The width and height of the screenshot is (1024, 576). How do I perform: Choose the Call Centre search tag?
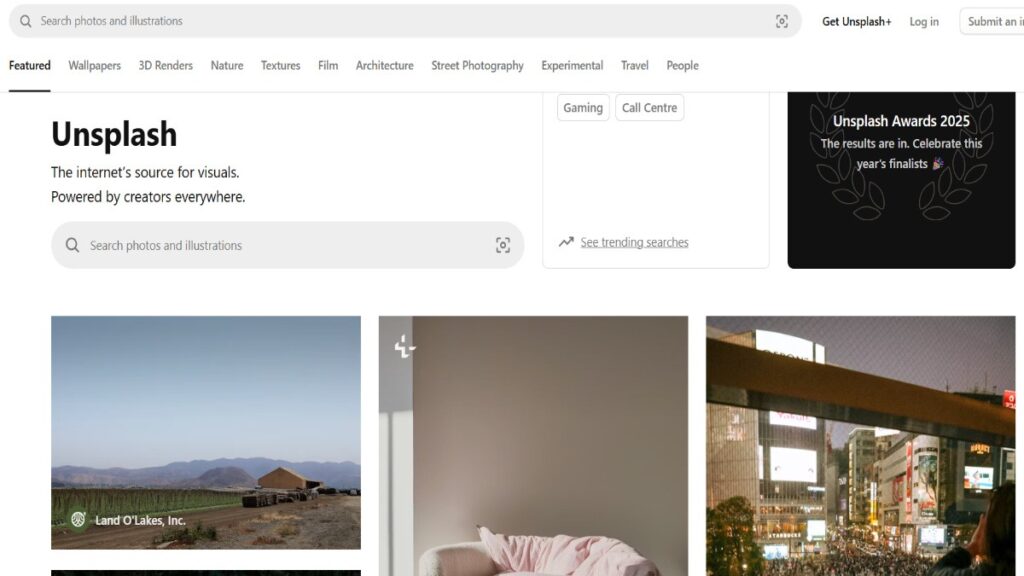pos(649,108)
